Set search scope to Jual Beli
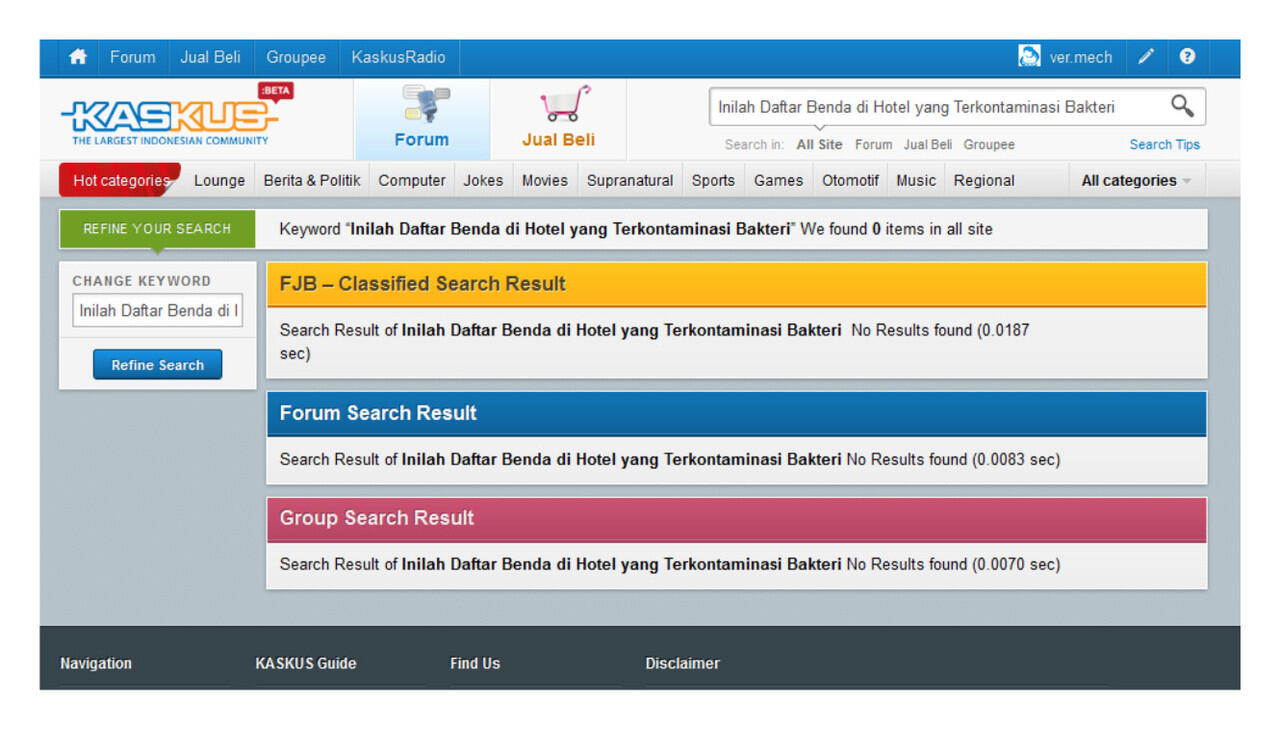Image resolution: width=1280 pixels, height=730 pixels. click(928, 145)
